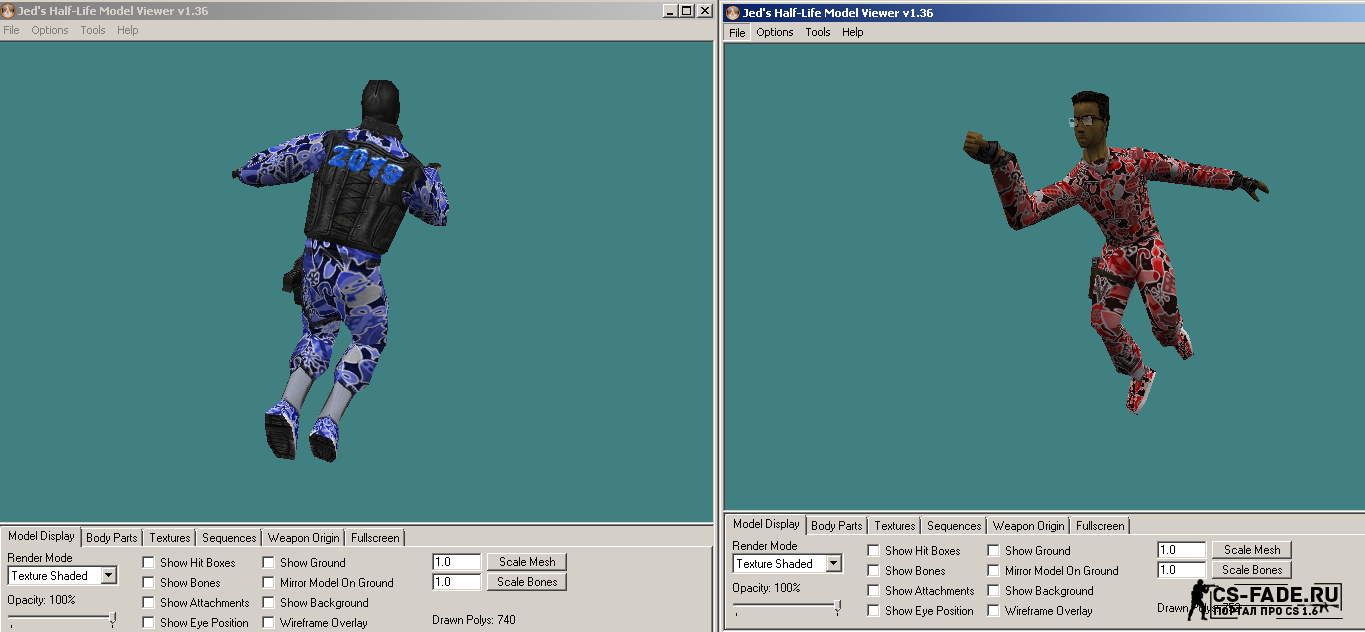Click the Opacity slider in the red-model window
This screenshot has height=632, width=1365.
787,607
